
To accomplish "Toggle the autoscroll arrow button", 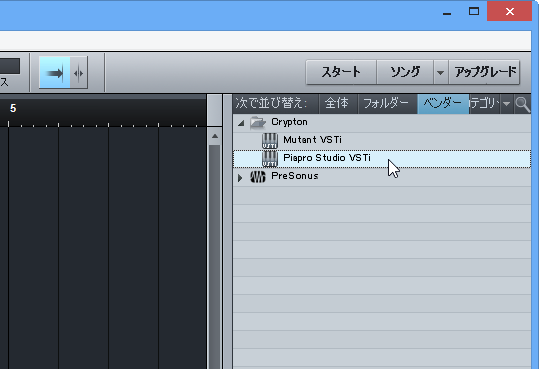I will pyautogui.click(x=55, y=73).
